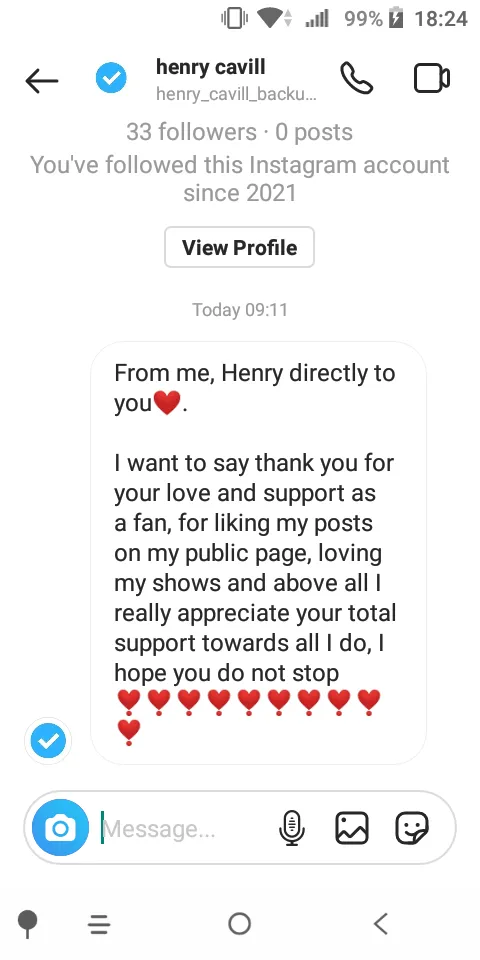Focus the Message text field
Image resolution: width=480 pixels, height=960 pixels.
[x=184, y=828]
